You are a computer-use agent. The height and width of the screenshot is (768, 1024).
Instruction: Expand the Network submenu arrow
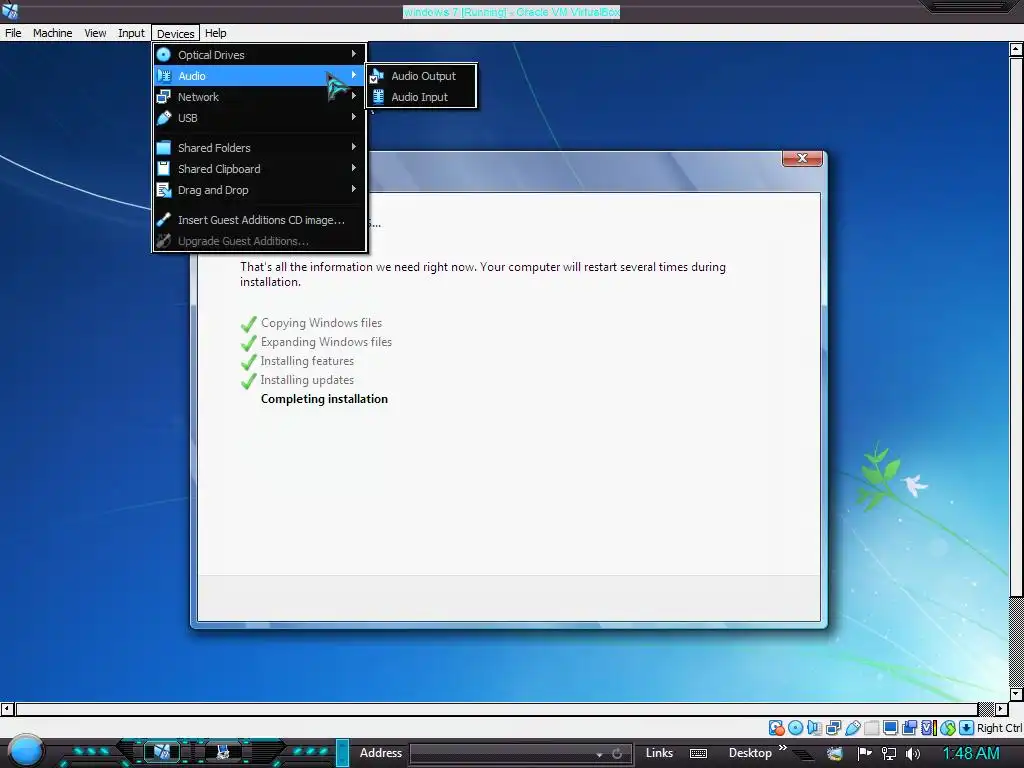[x=354, y=95]
